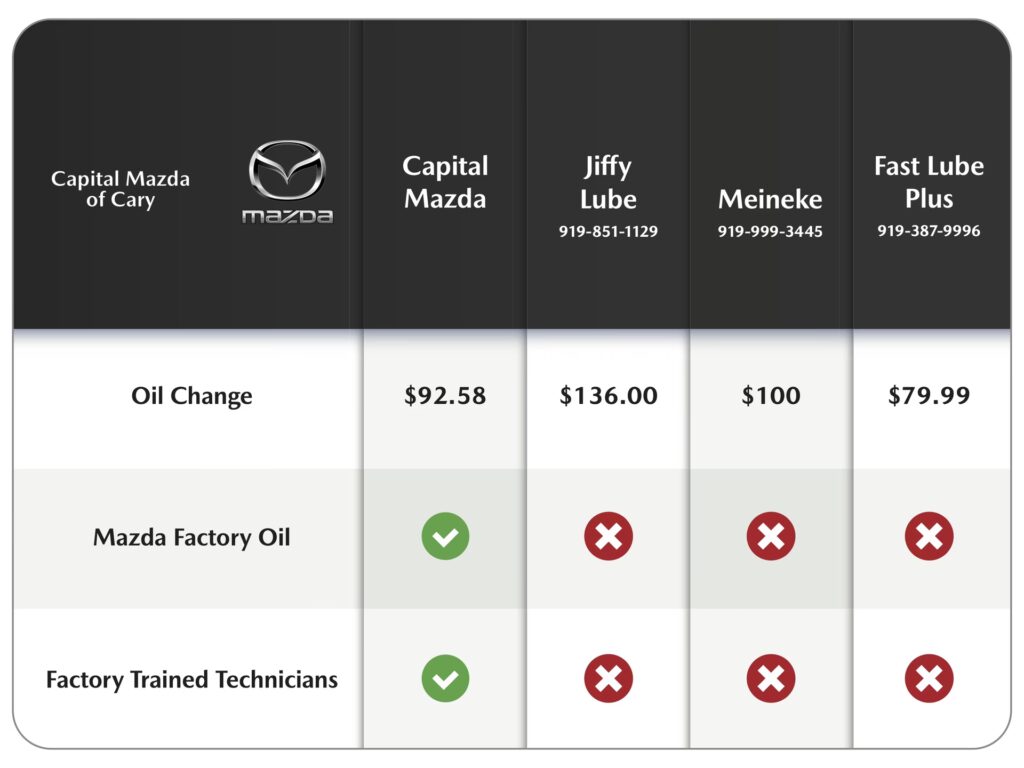Click Meineke's red X for Mazda Factory Oil
This screenshot has width=1024, height=768.
(771, 537)
